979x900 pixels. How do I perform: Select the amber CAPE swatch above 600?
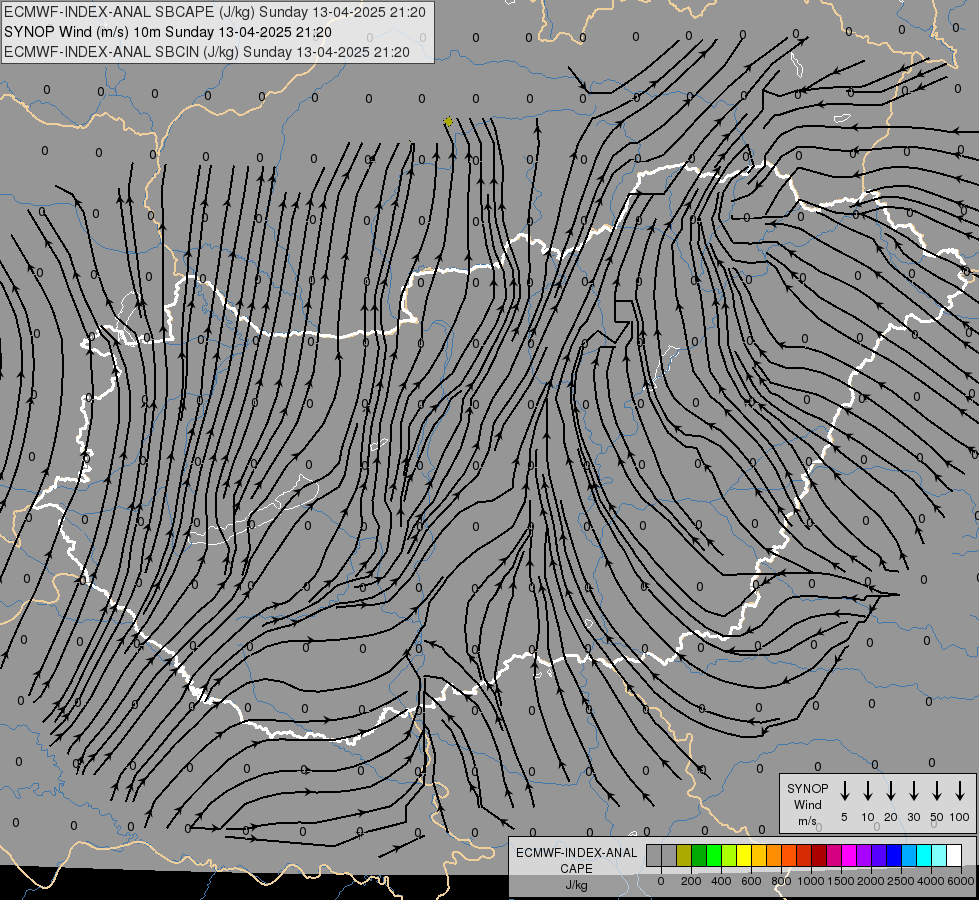click(759, 855)
